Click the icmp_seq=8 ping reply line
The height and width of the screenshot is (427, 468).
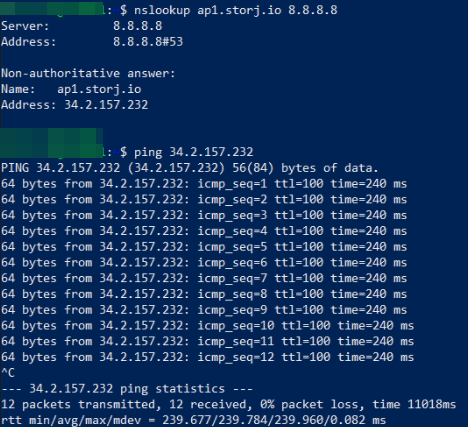click(x=204, y=294)
